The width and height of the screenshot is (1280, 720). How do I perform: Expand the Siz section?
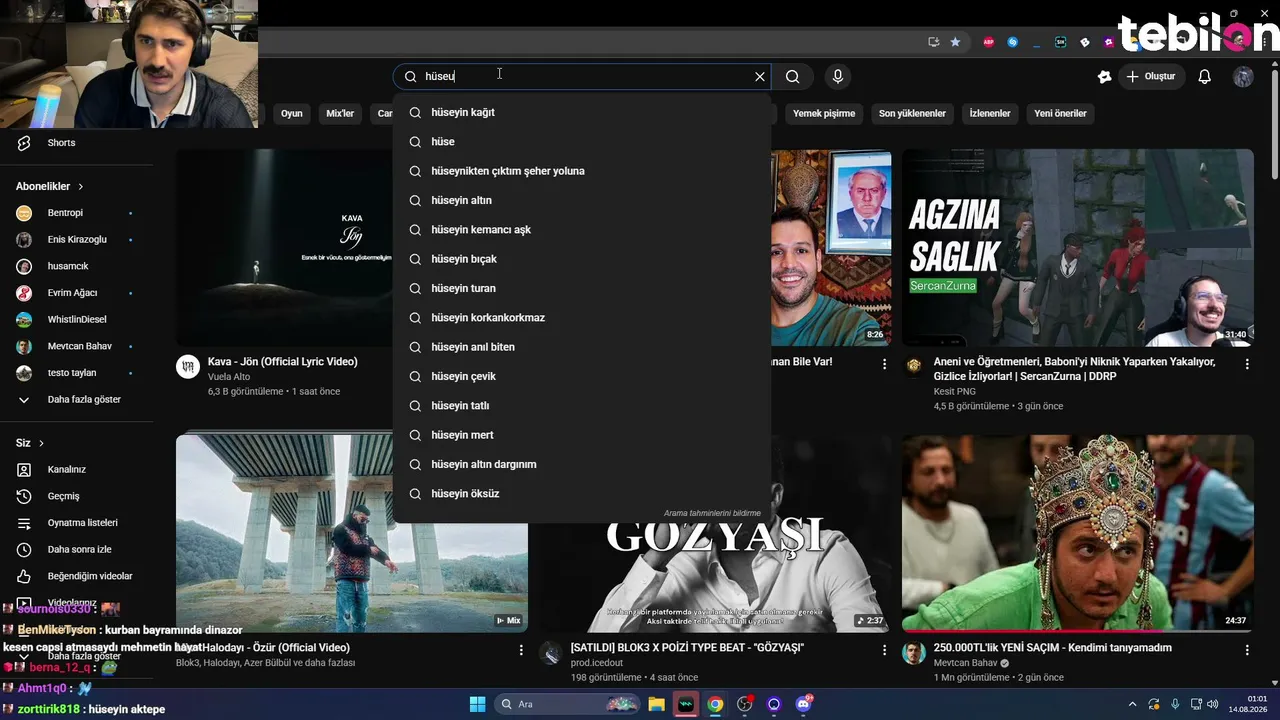tap(30, 443)
